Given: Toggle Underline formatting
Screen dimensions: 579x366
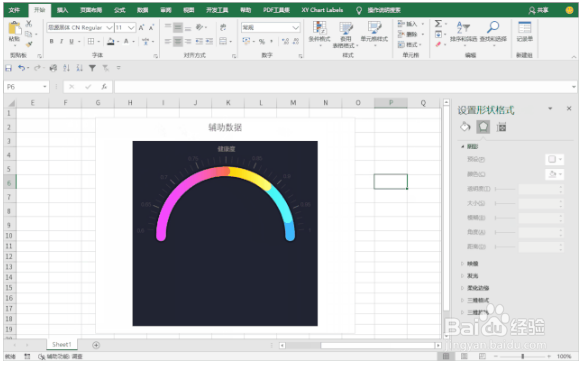Looking at the screenshot, I should tap(71, 41).
